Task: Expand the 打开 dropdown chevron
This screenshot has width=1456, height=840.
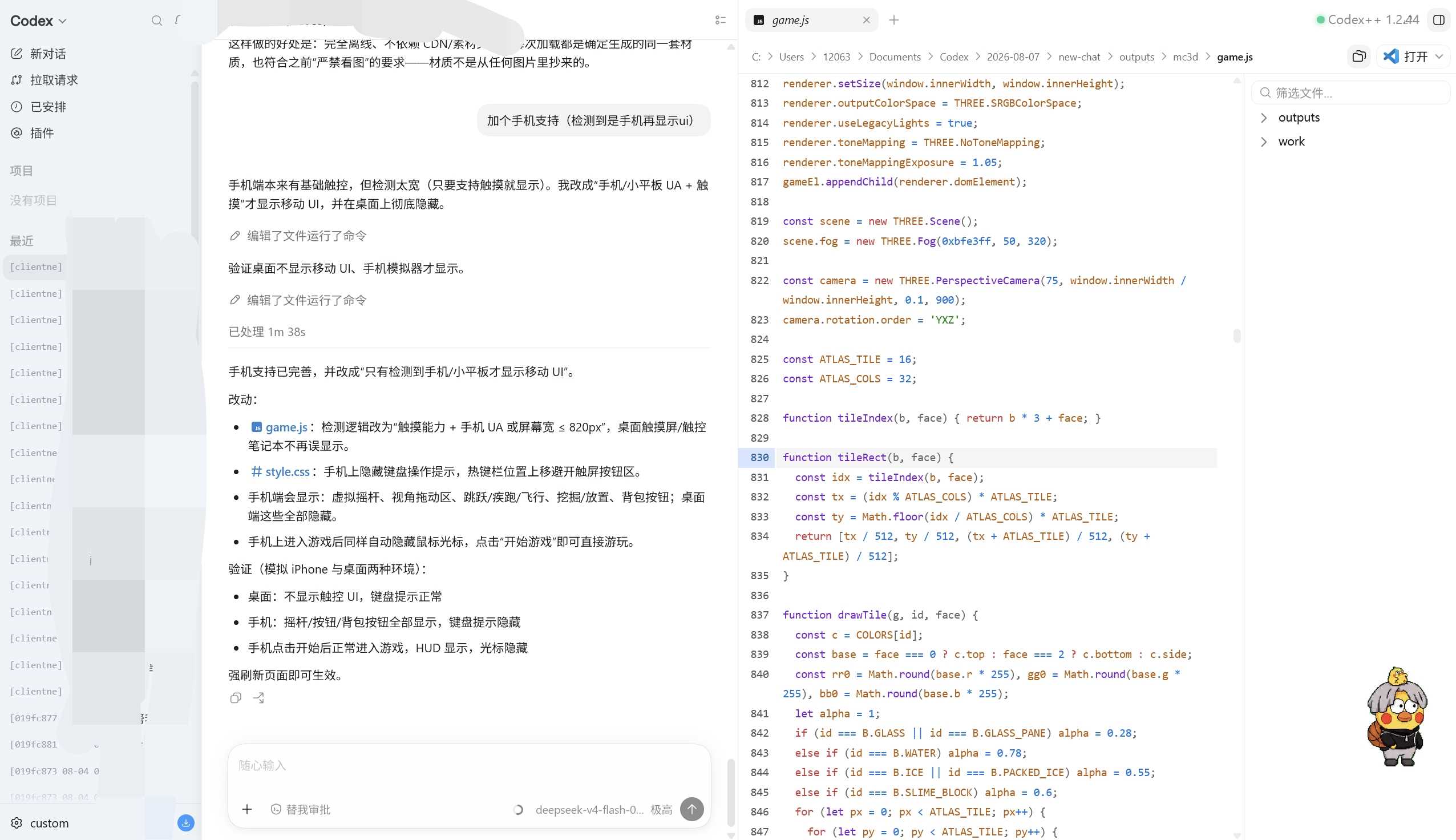Action: click(1439, 56)
